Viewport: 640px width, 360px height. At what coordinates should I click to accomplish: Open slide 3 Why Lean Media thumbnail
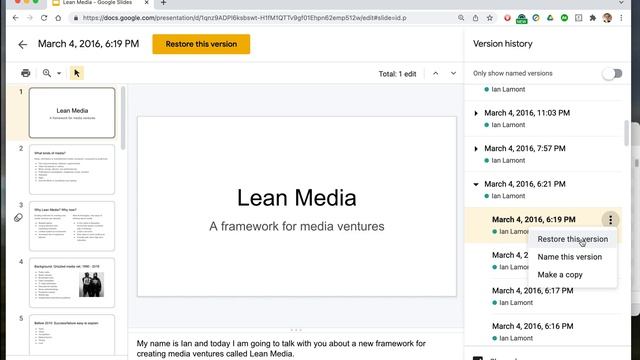click(72, 226)
